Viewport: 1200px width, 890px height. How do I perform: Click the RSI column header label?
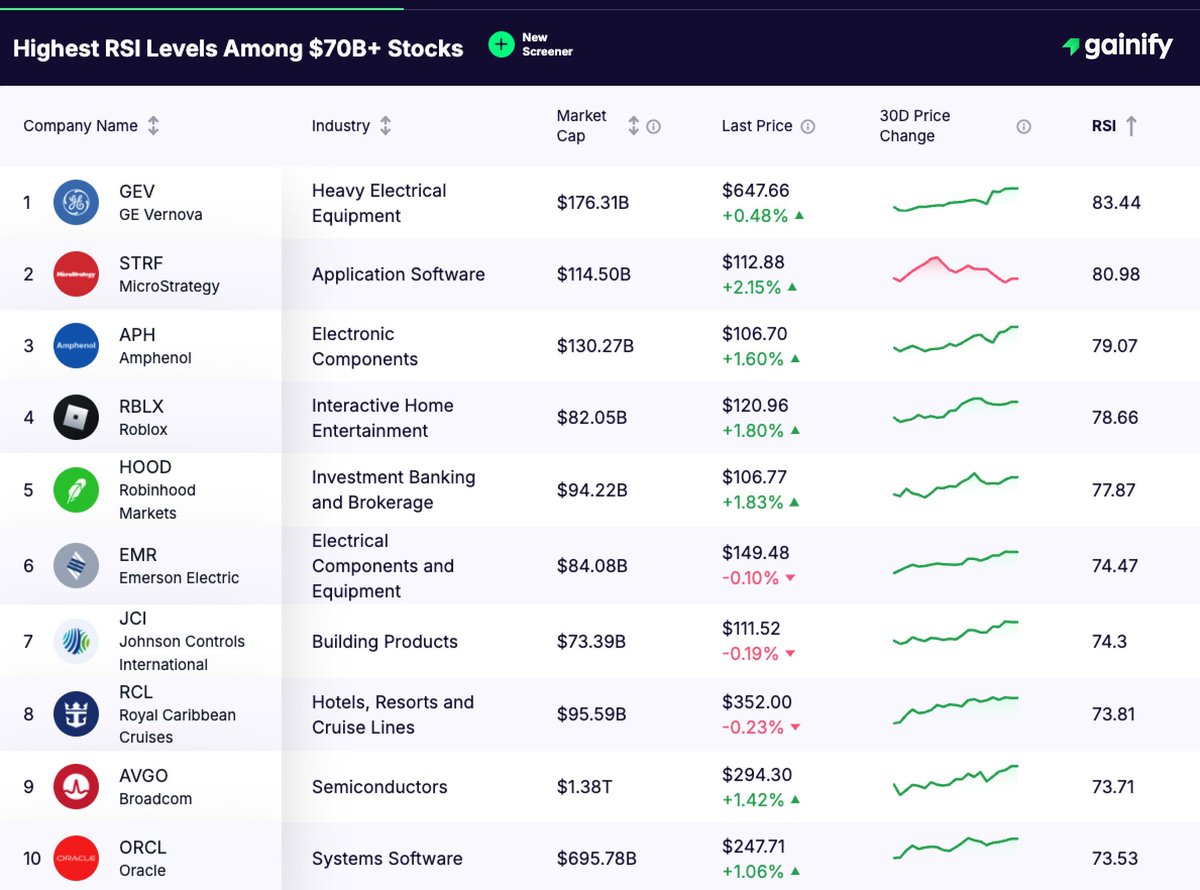click(1105, 126)
